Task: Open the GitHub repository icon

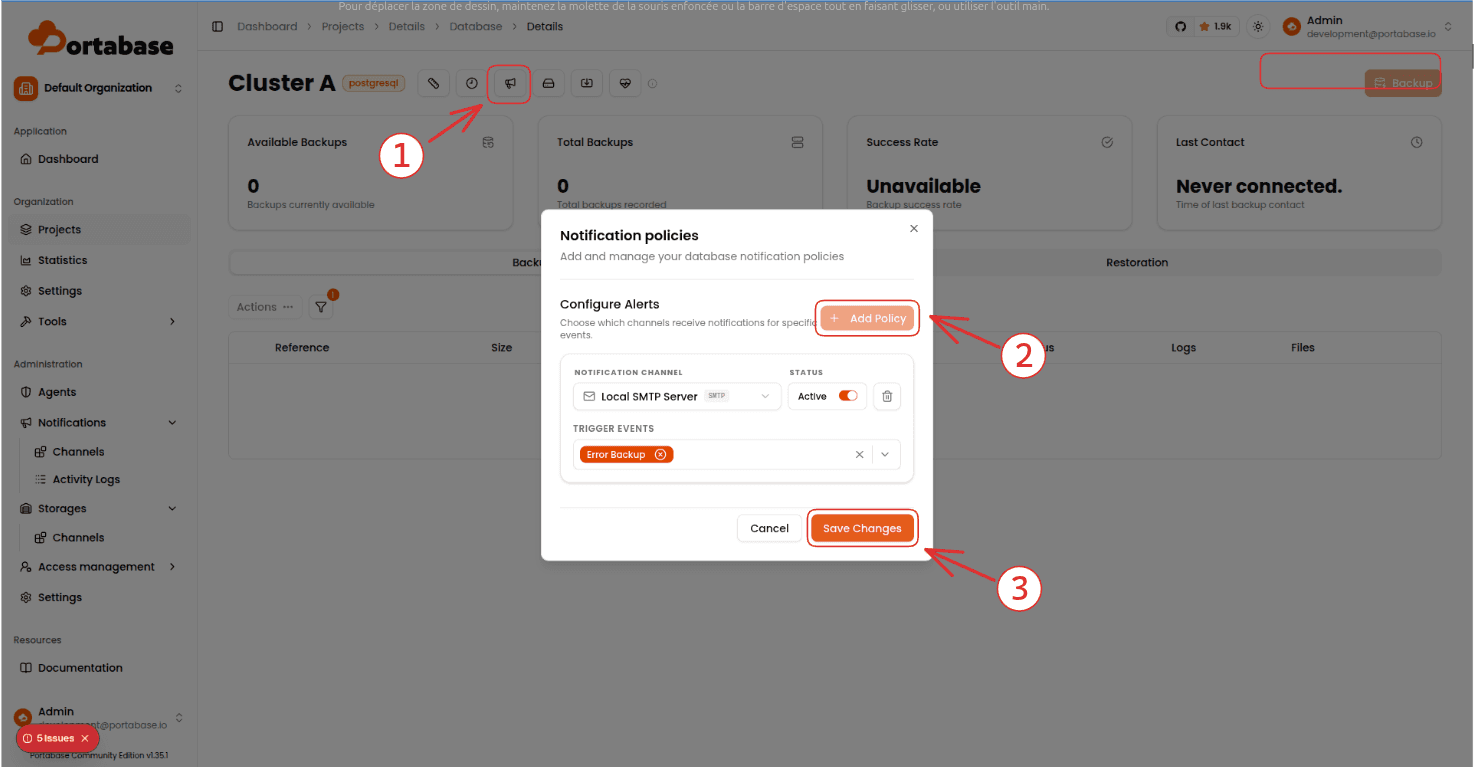Action: pos(1181,27)
